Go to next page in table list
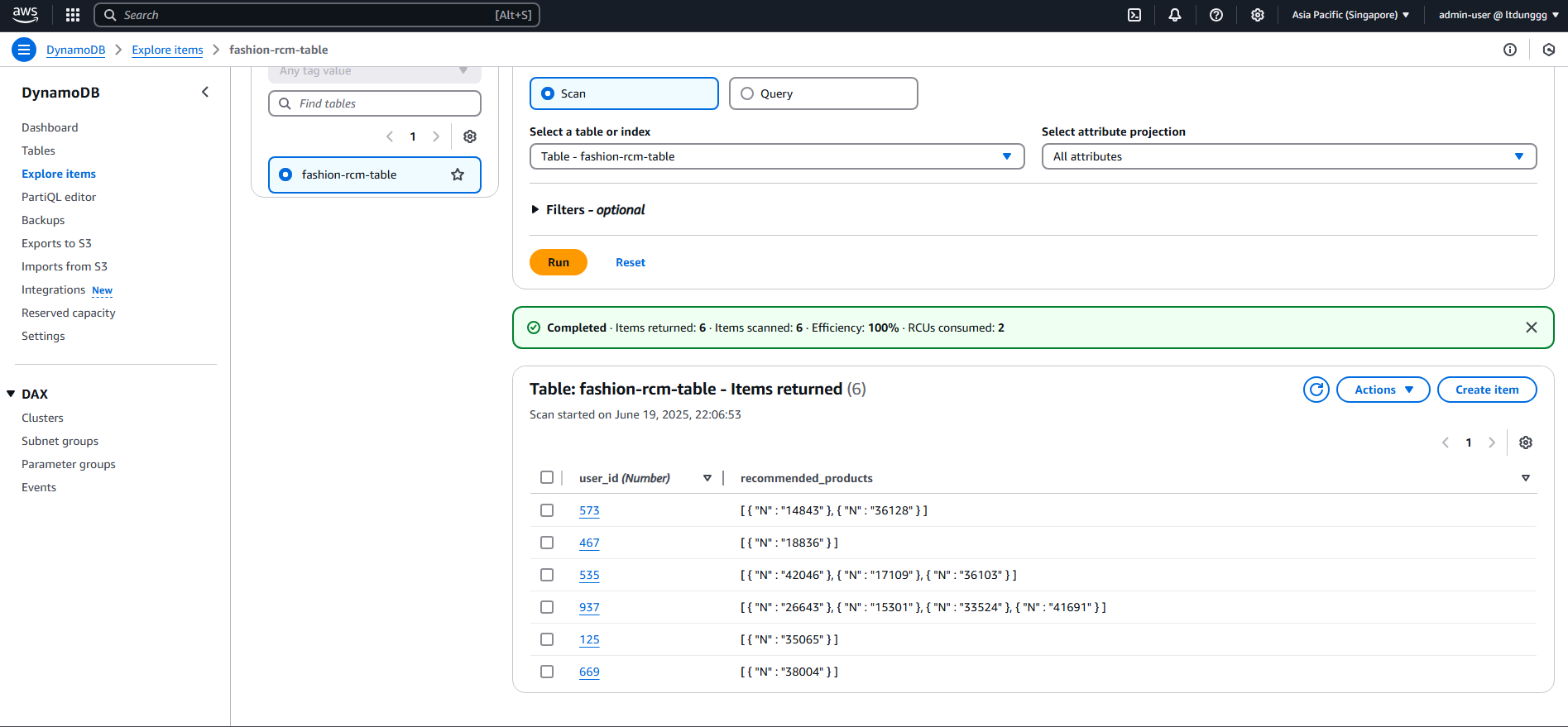1568x727 pixels. tap(436, 136)
